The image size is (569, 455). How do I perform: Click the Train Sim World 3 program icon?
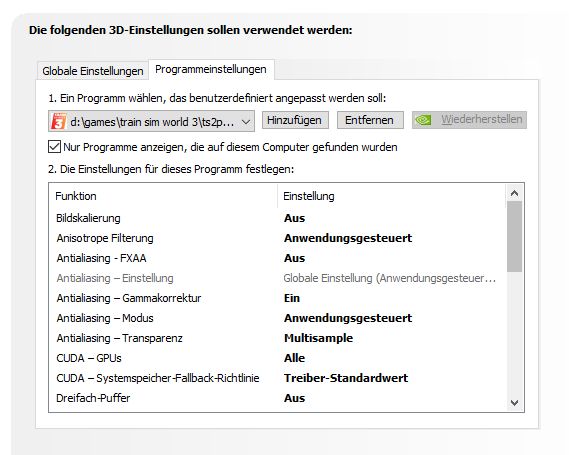(x=58, y=121)
